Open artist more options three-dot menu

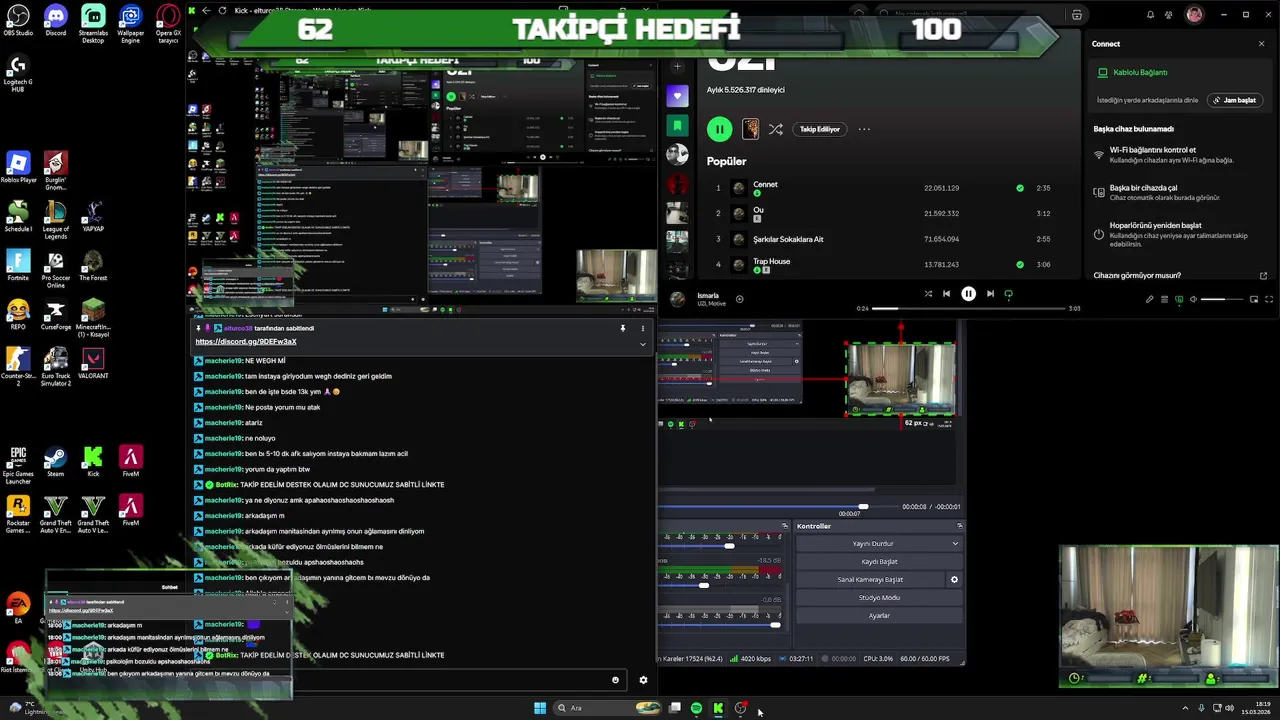(x=864, y=129)
